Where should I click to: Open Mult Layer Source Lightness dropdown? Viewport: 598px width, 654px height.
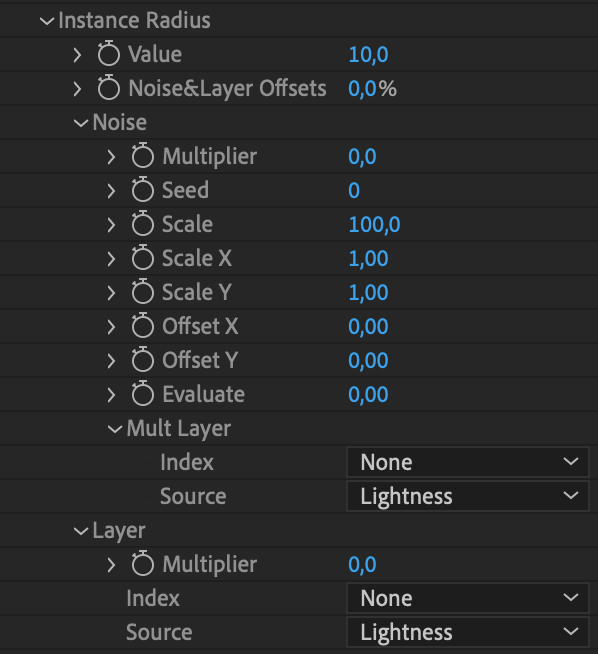tap(468, 496)
